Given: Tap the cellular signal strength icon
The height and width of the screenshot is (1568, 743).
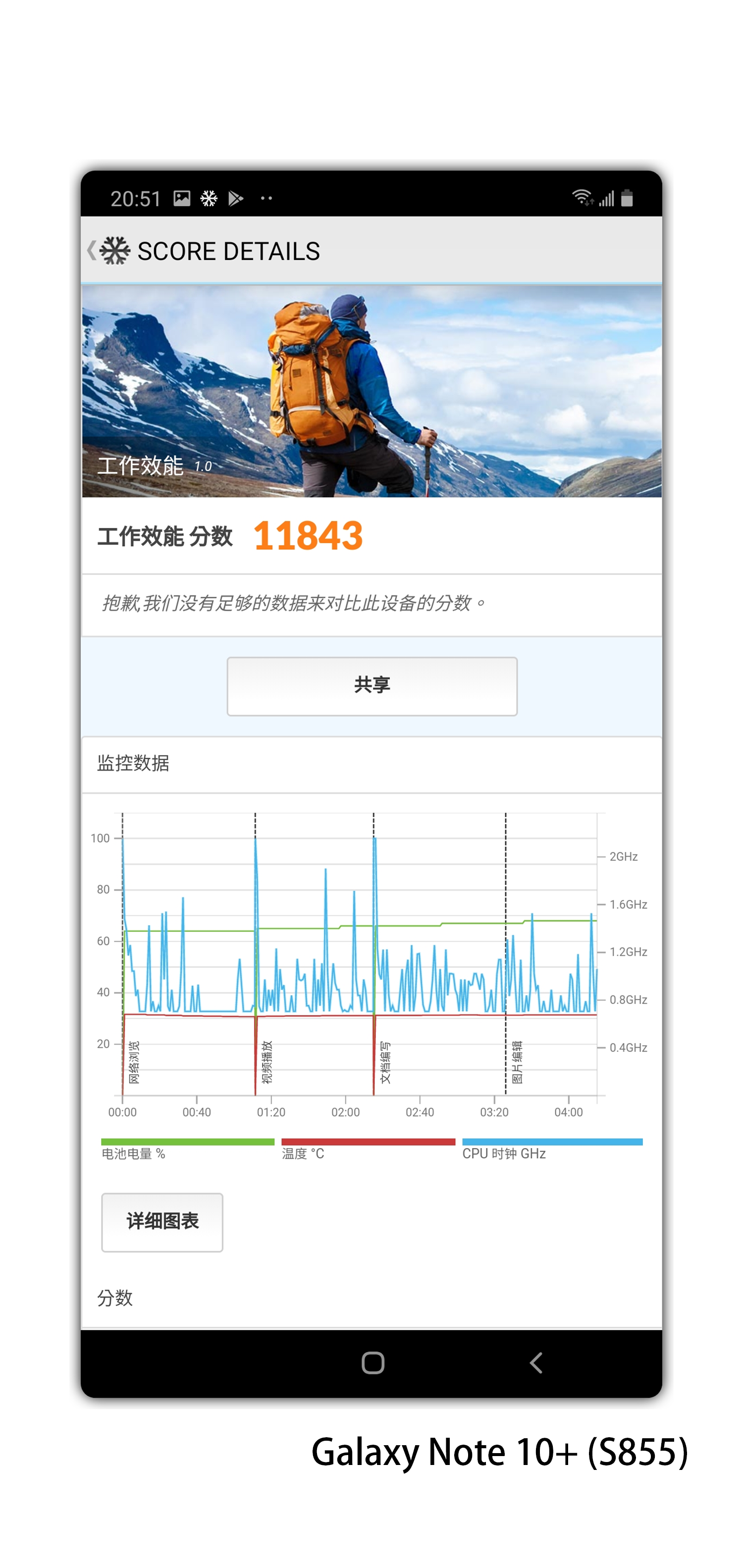Looking at the screenshot, I should tap(606, 198).
